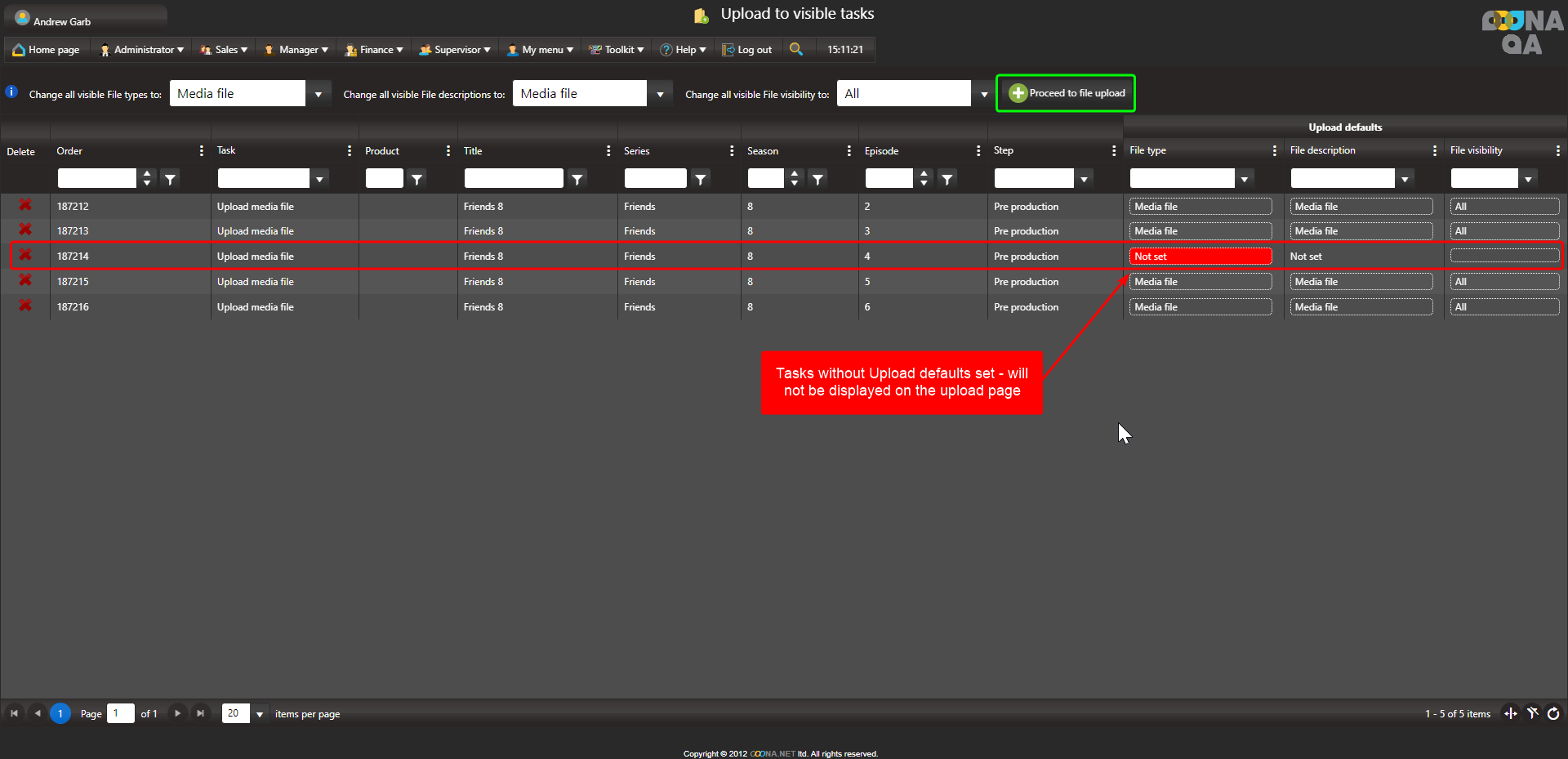The image size is (1568, 759).
Task: Click the Page number input field
Action: (x=120, y=713)
